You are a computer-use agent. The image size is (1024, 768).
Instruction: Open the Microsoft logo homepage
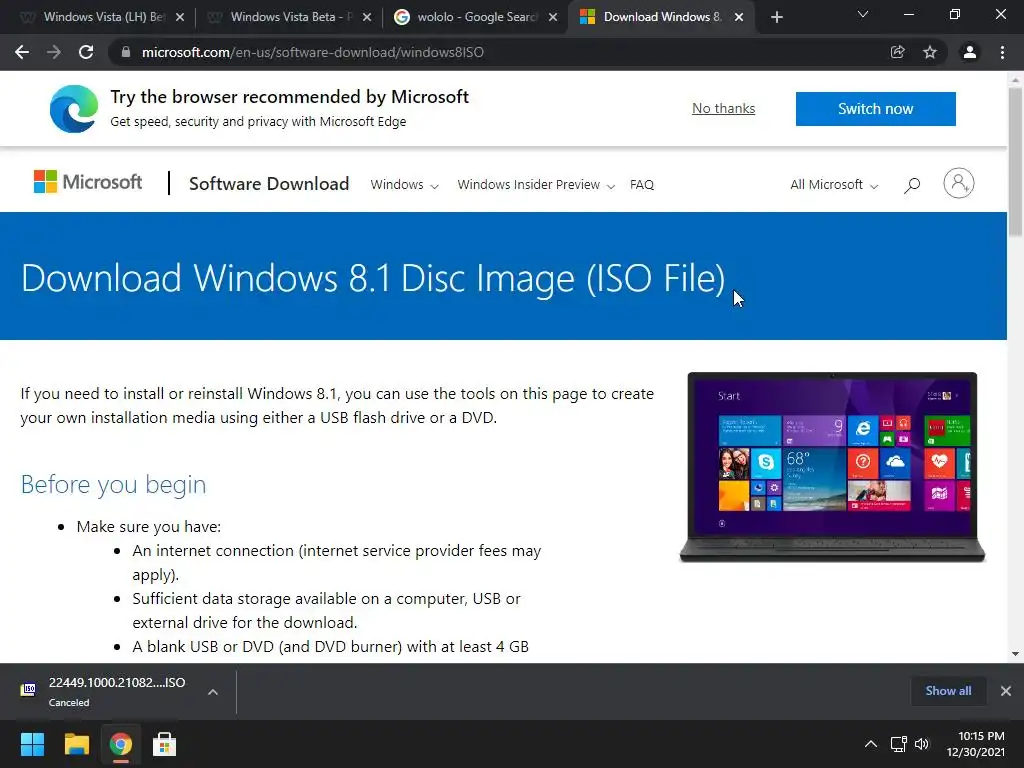(88, 182)
